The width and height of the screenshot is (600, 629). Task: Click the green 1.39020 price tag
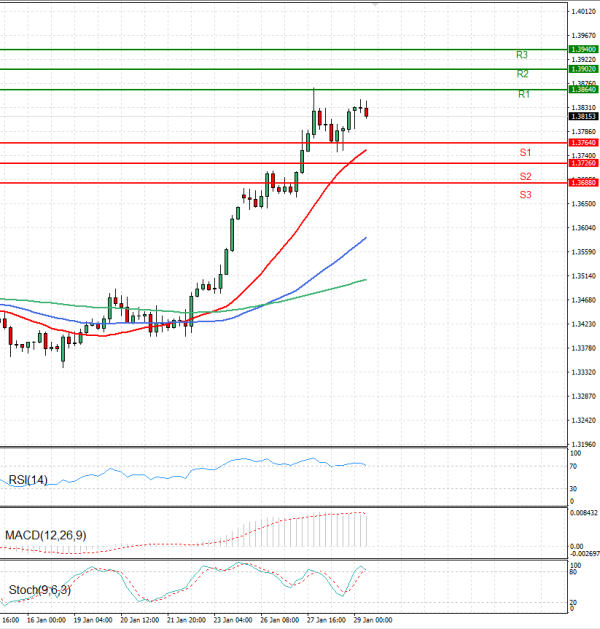[583, 69]
